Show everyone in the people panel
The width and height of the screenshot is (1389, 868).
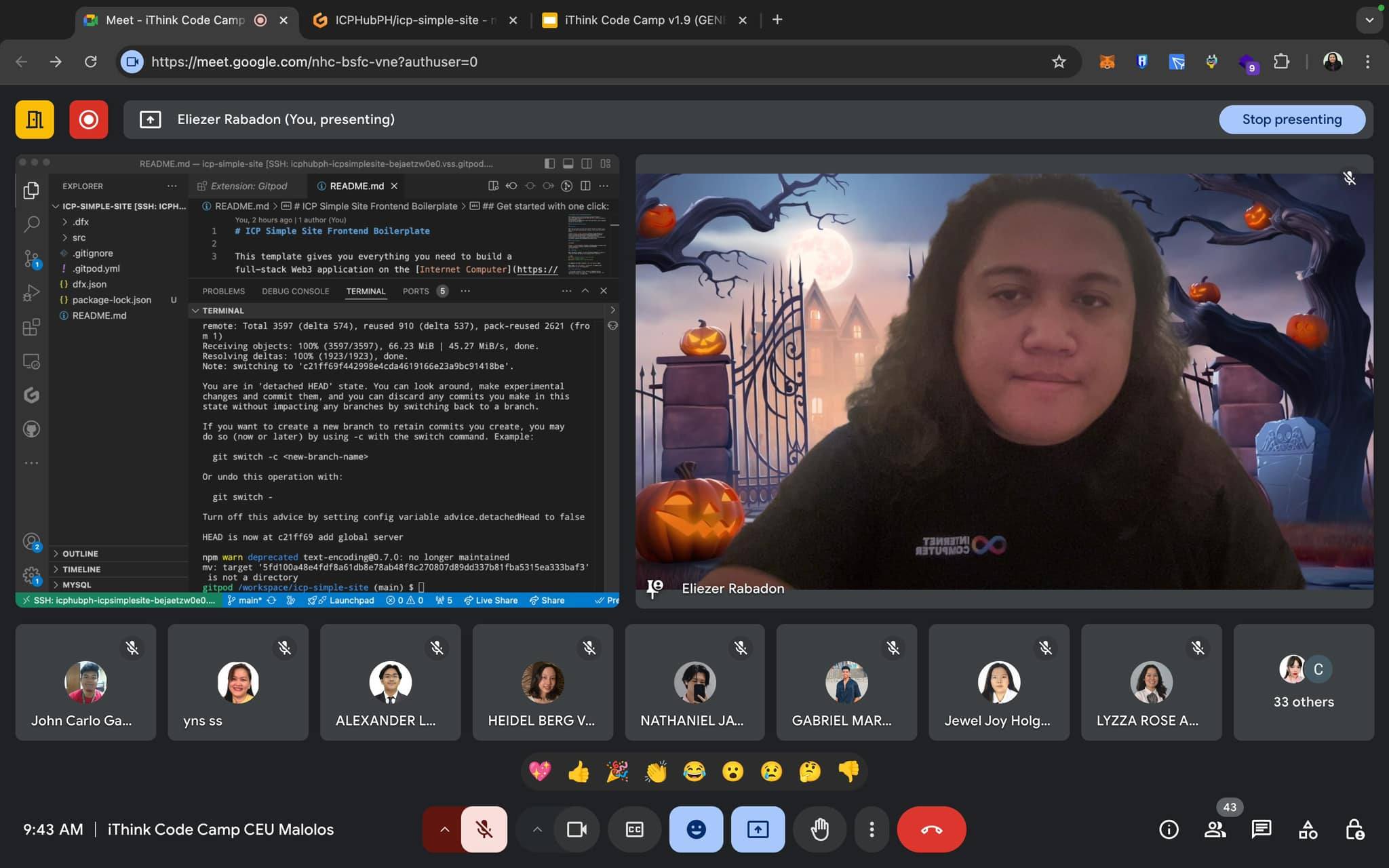click(1215, 829)
